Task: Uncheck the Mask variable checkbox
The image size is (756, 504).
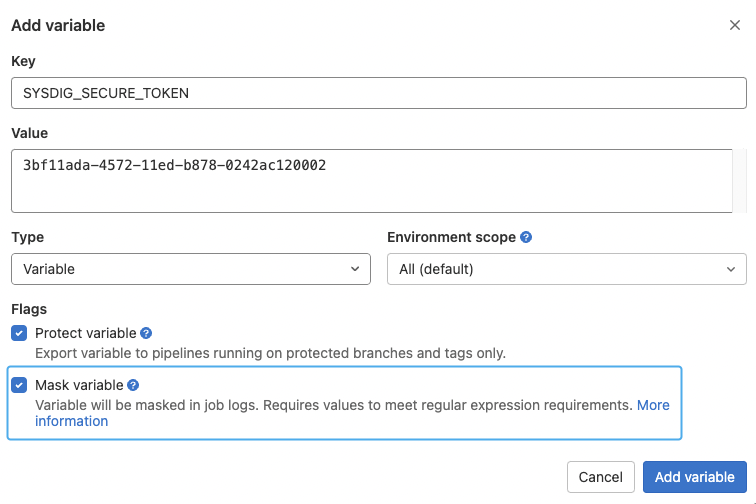Action: (x=19, y=385)
